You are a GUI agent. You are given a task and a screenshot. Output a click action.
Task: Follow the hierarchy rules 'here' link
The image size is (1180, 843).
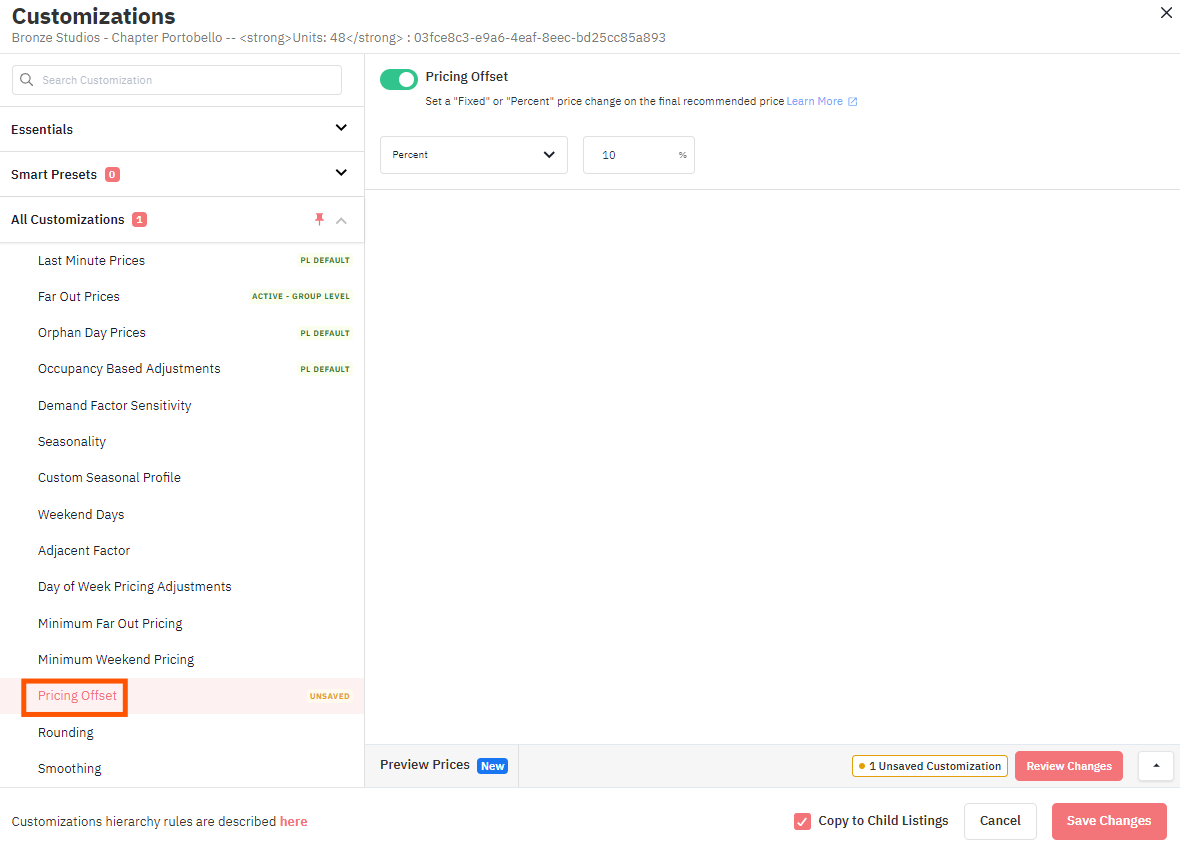[293, 822]
